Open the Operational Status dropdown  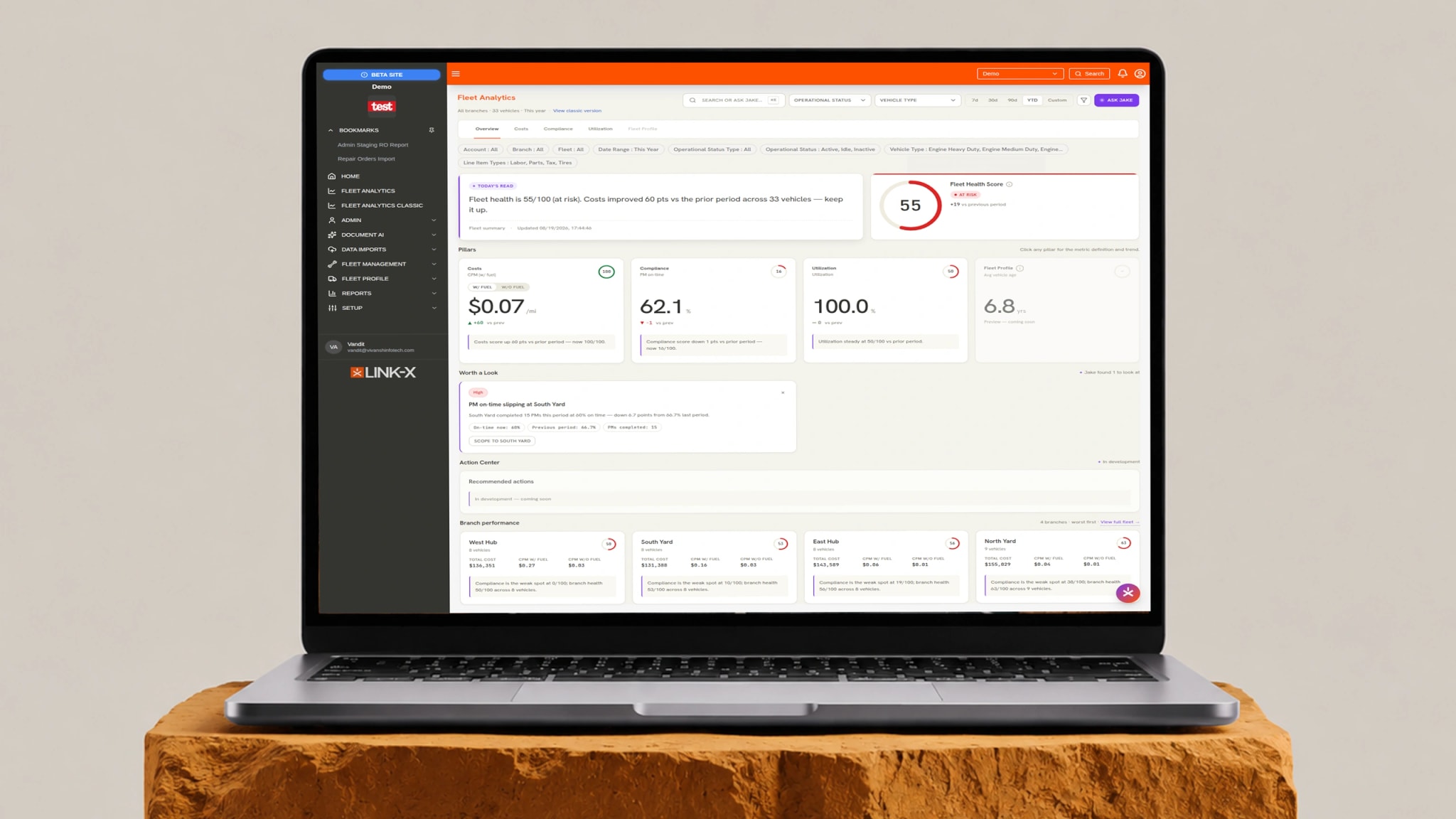[x=830, y=100]
